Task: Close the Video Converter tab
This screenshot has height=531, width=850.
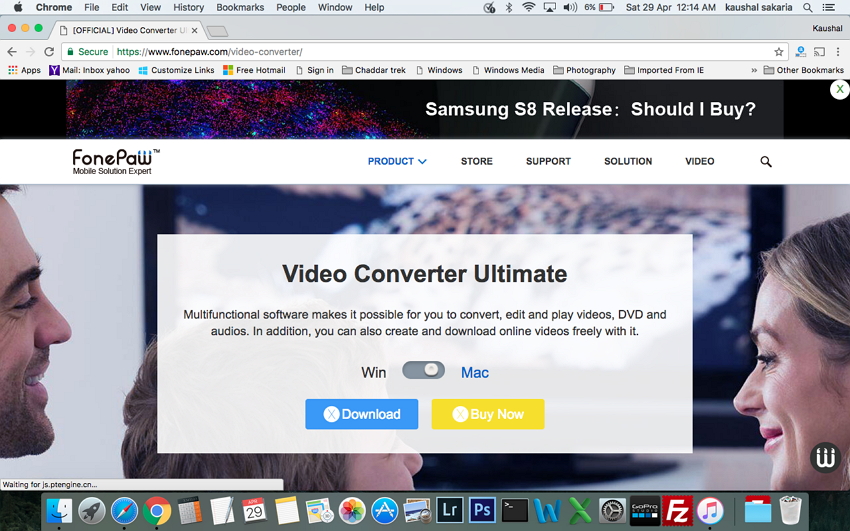Action: [194, 30]
